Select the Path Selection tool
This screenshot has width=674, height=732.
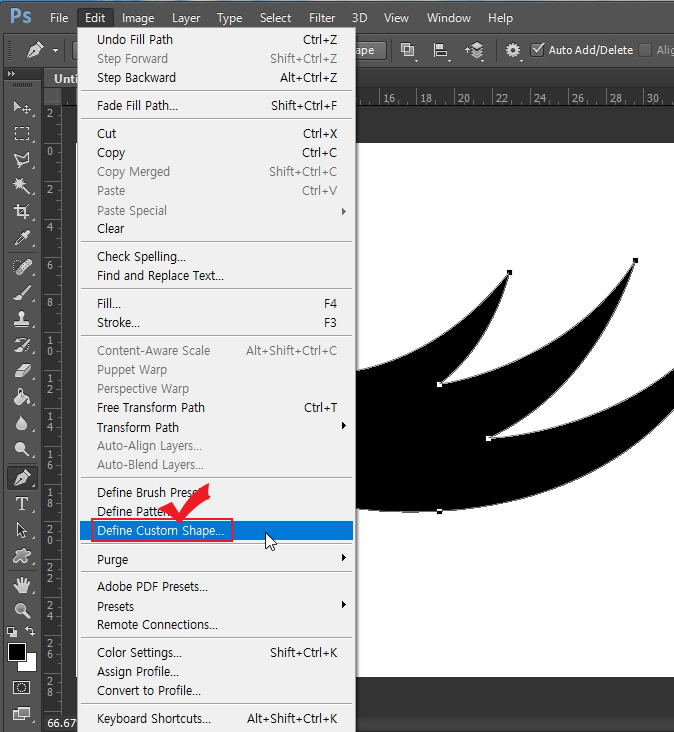(x=21, y=530)
